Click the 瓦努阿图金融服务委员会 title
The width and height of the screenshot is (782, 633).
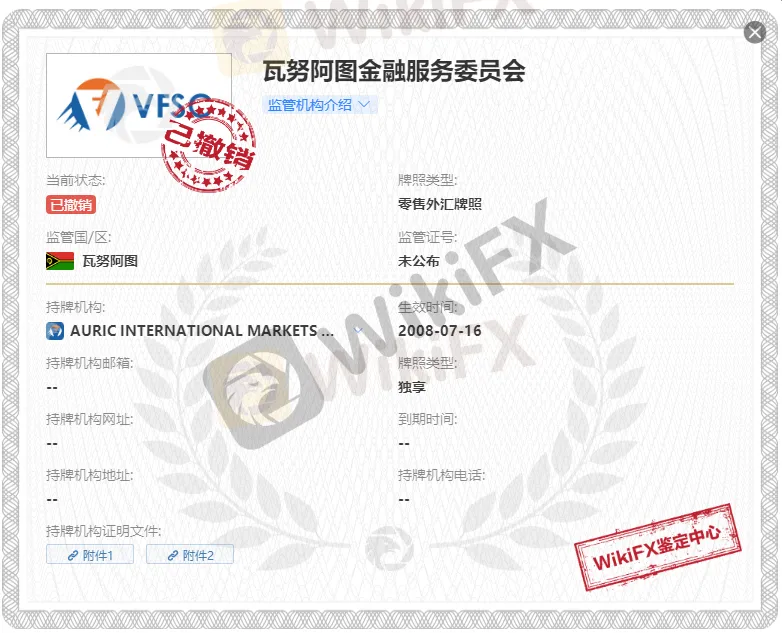pos(394,71)
